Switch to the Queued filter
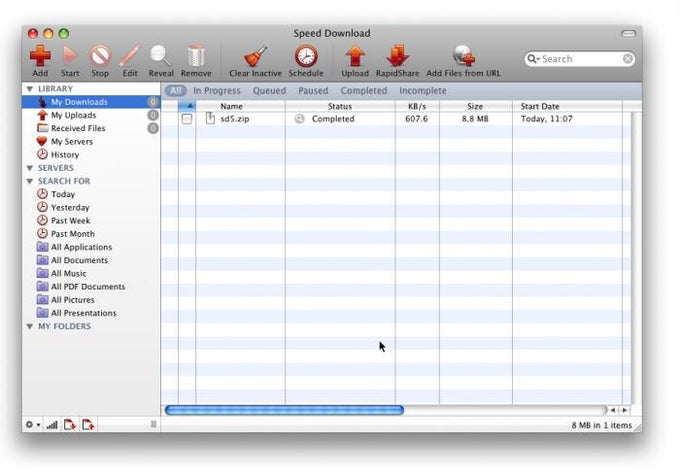Viewport: 680px width, 475px height. [269, 91]
